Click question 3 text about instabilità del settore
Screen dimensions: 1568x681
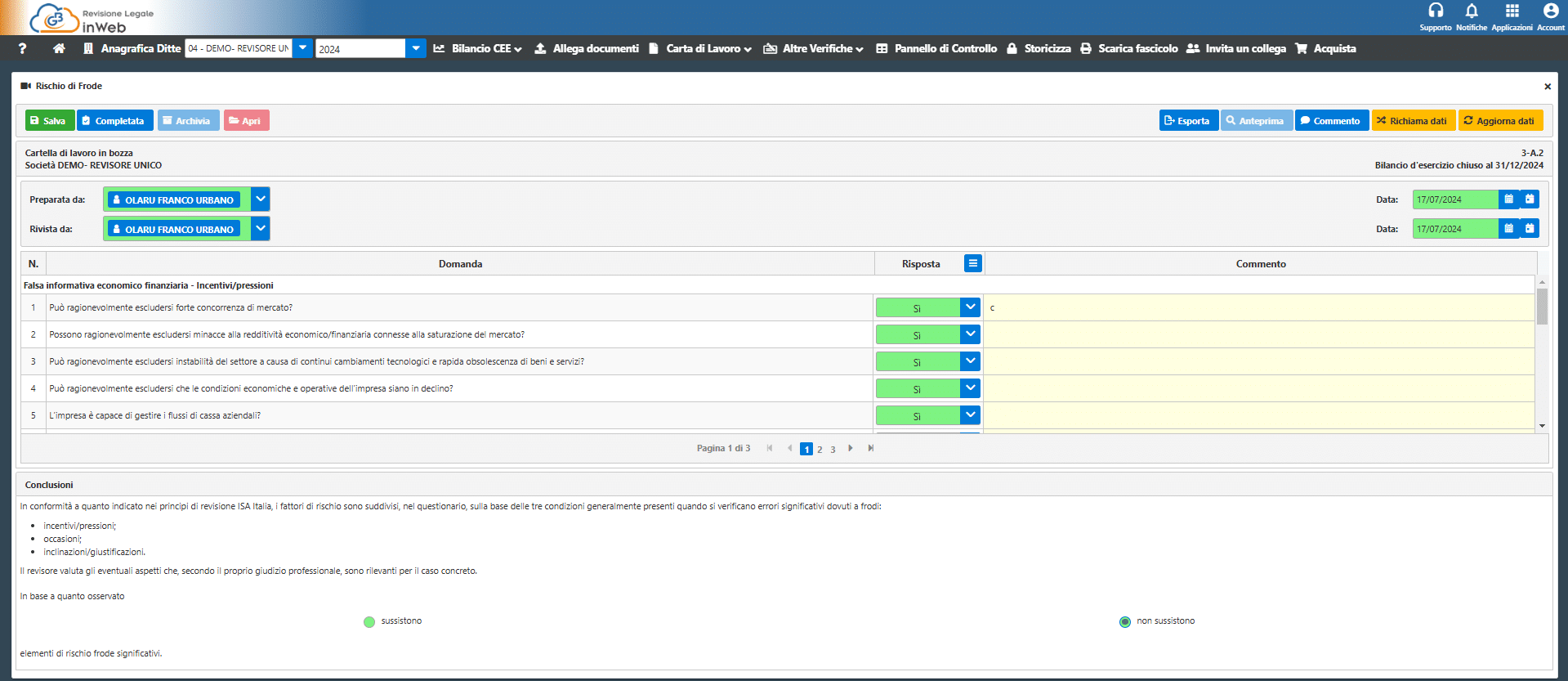(316, 361)
